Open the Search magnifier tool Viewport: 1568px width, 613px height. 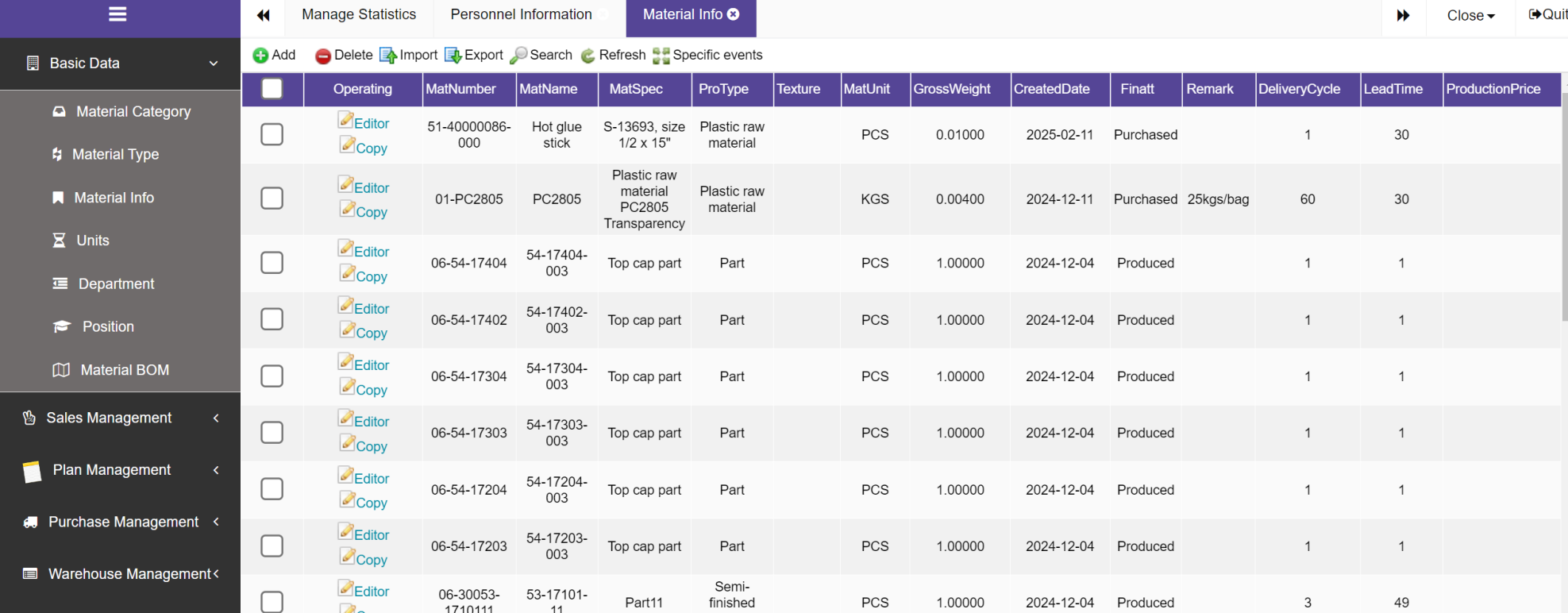coord(518,56)
